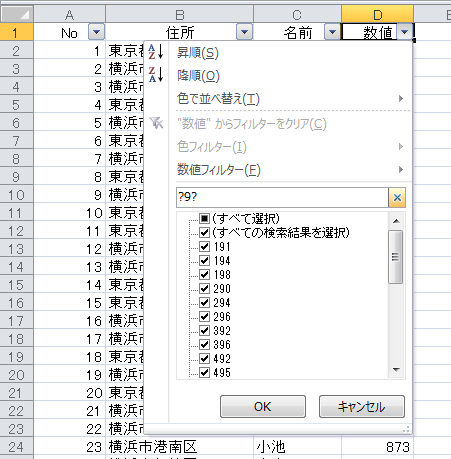Screen dimensions: 451x459
Task: Click the search field containing ?9?
Action: tap(282, 197)
